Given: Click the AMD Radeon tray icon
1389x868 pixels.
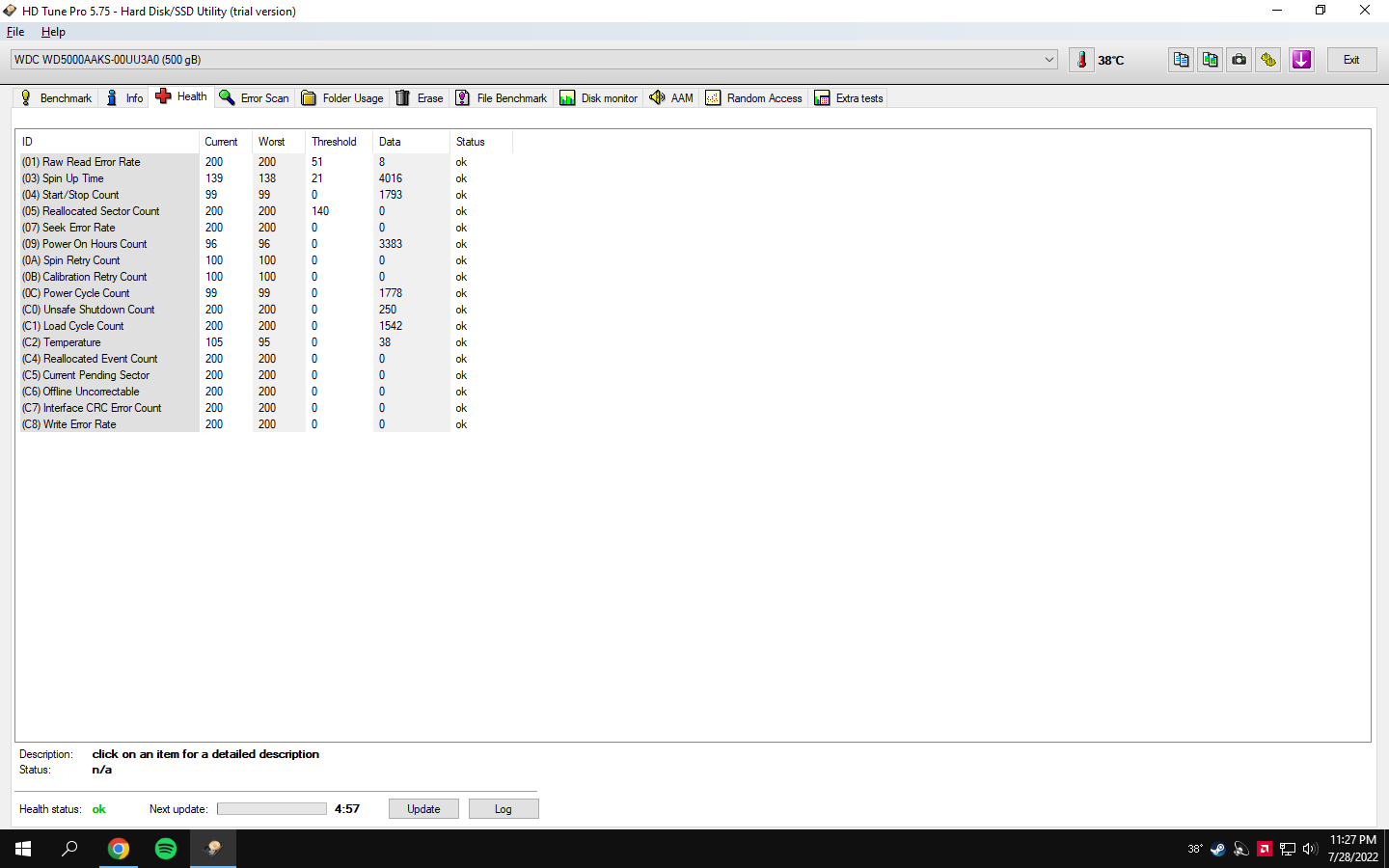Looking at the screenshot, I should [1265, 849].
